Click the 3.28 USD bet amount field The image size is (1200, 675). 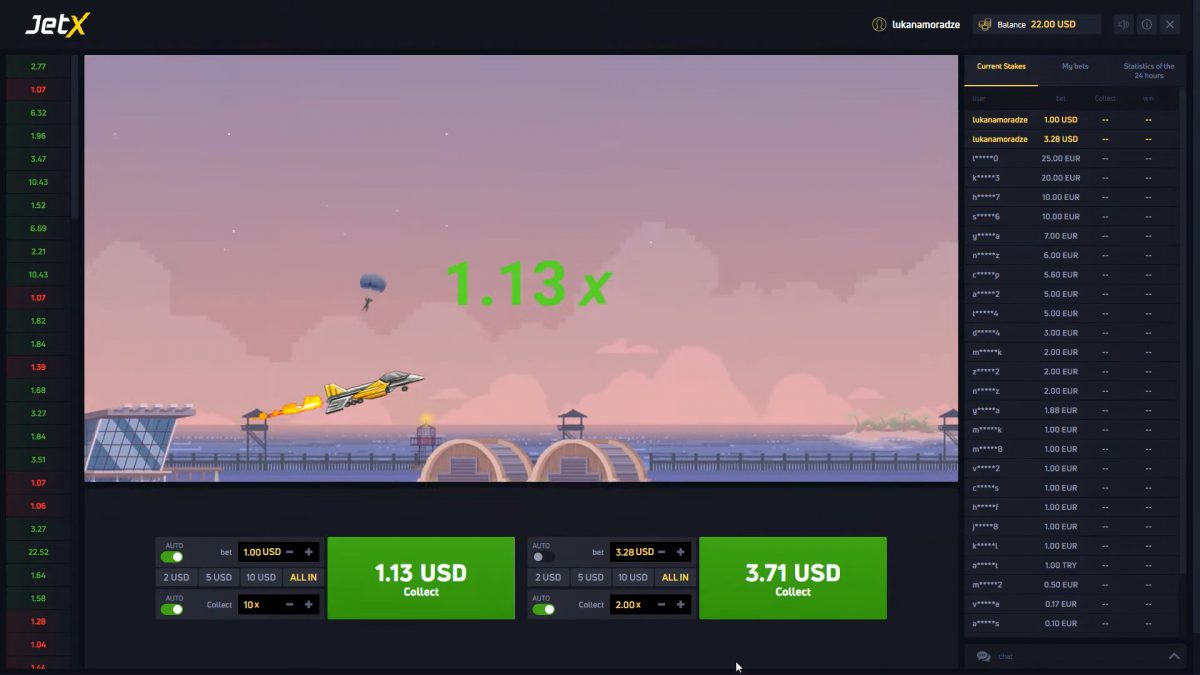[635, 551]
